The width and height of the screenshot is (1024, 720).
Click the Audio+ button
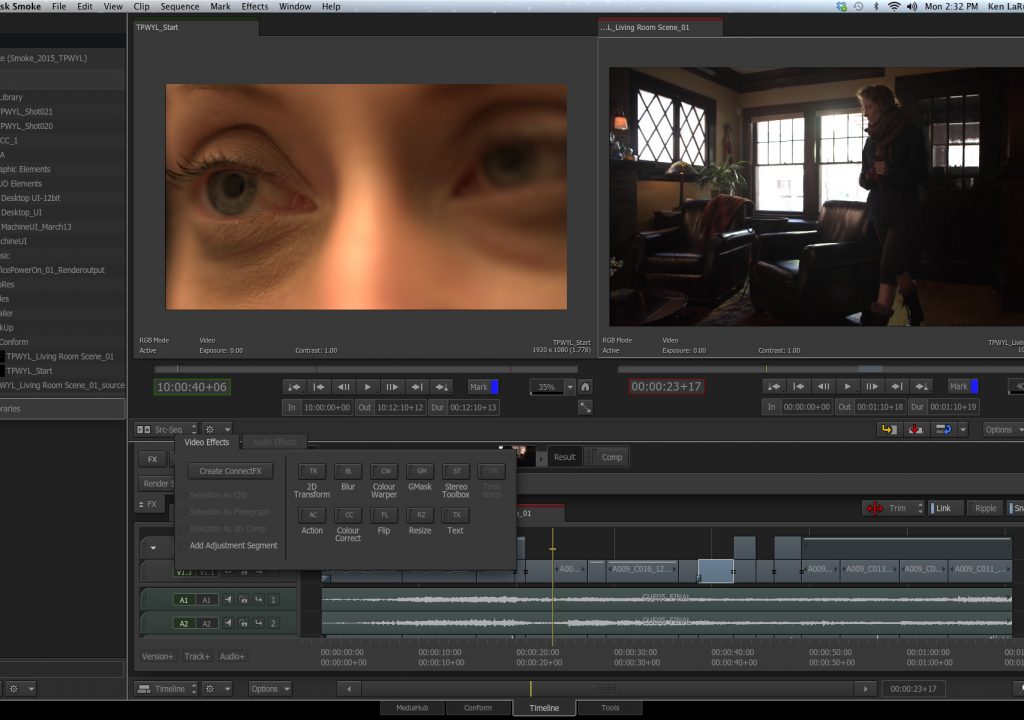232,656
